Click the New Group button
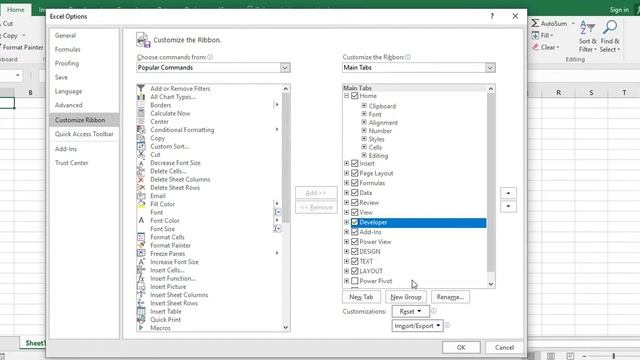640x360 pixels. point(406,297)
